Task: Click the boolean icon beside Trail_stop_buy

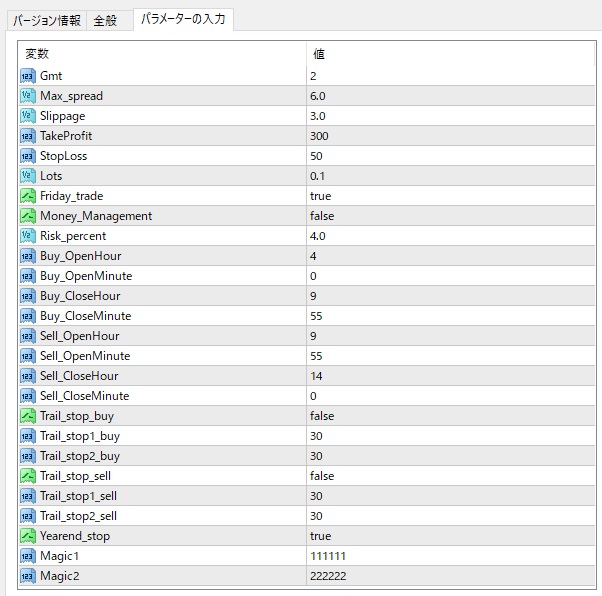Action: (28, 416)
